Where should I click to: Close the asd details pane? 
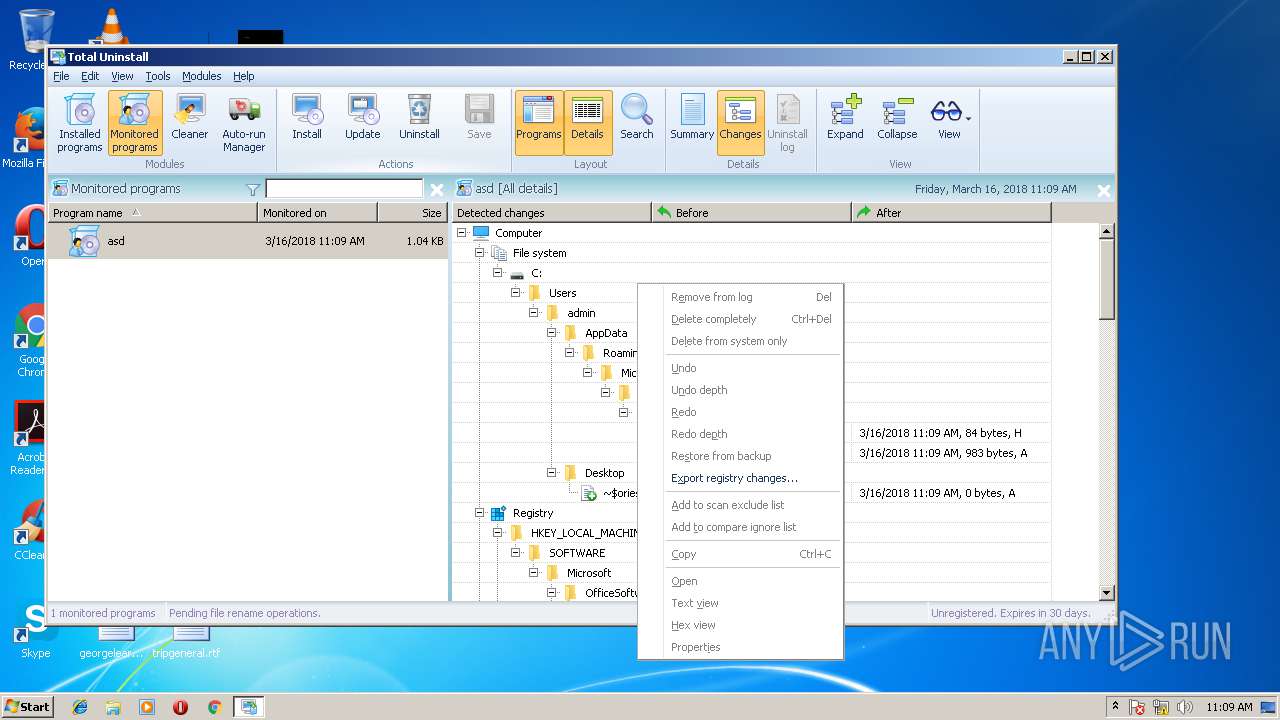1104,190
